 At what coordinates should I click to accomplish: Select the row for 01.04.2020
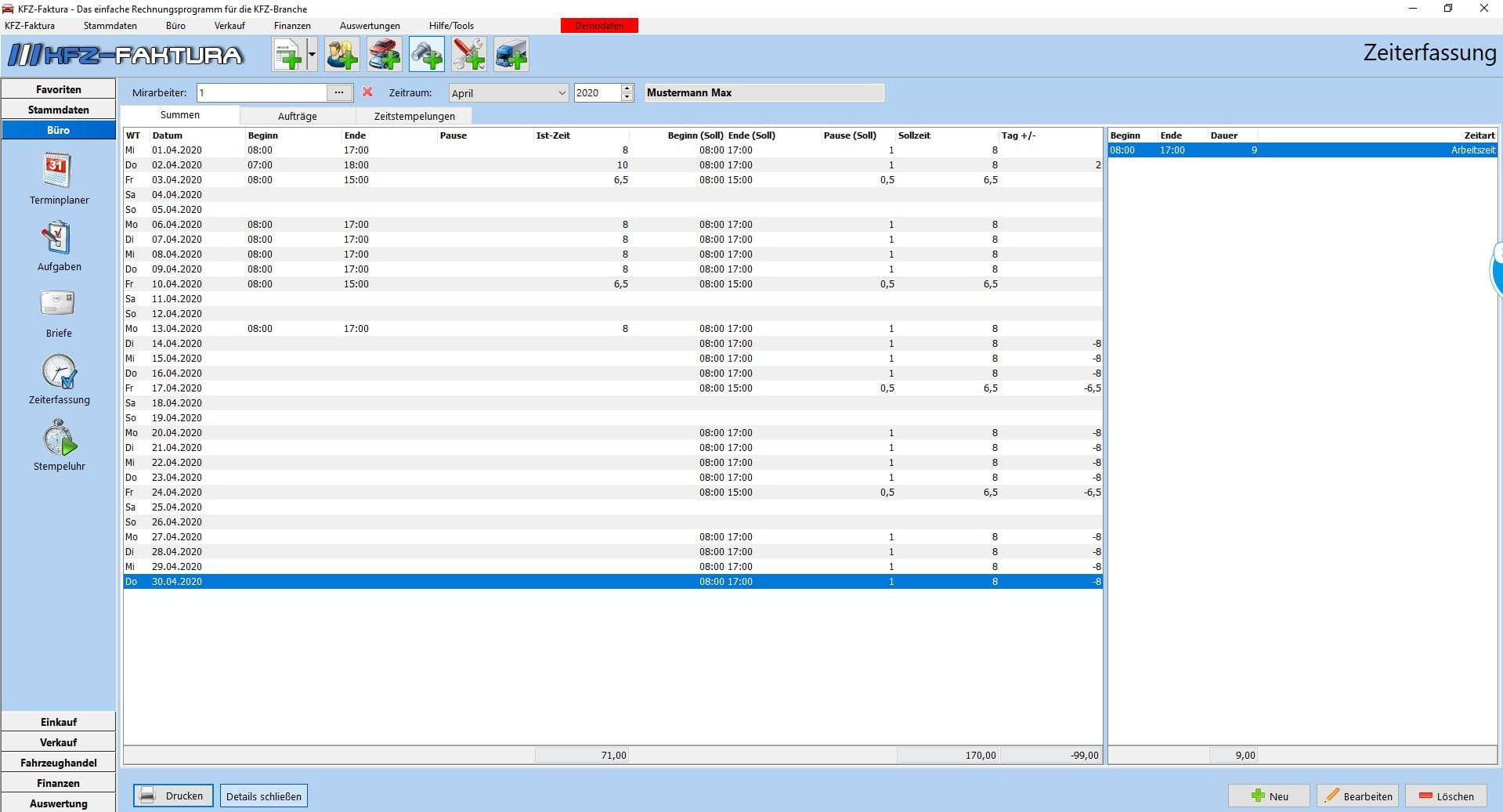click(613, 150)
